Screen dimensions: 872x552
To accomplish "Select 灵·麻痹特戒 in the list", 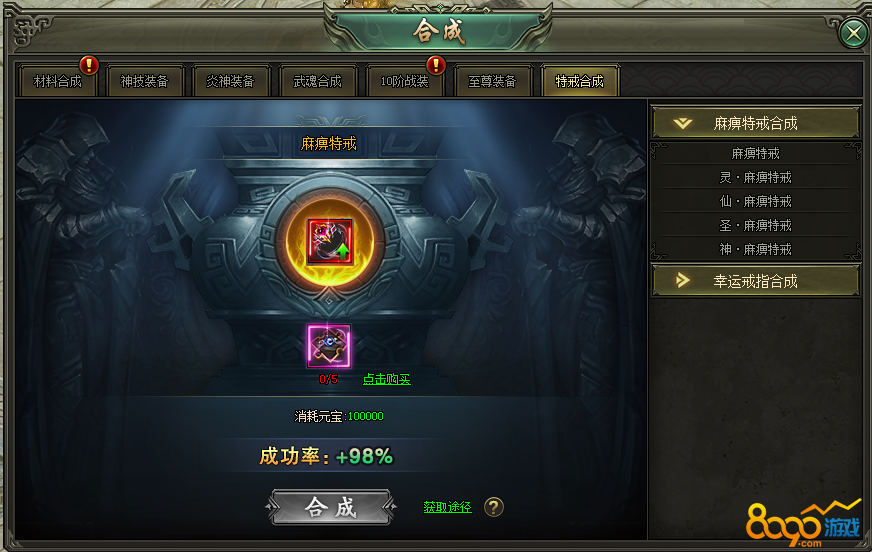I will [x=755, y=177].
